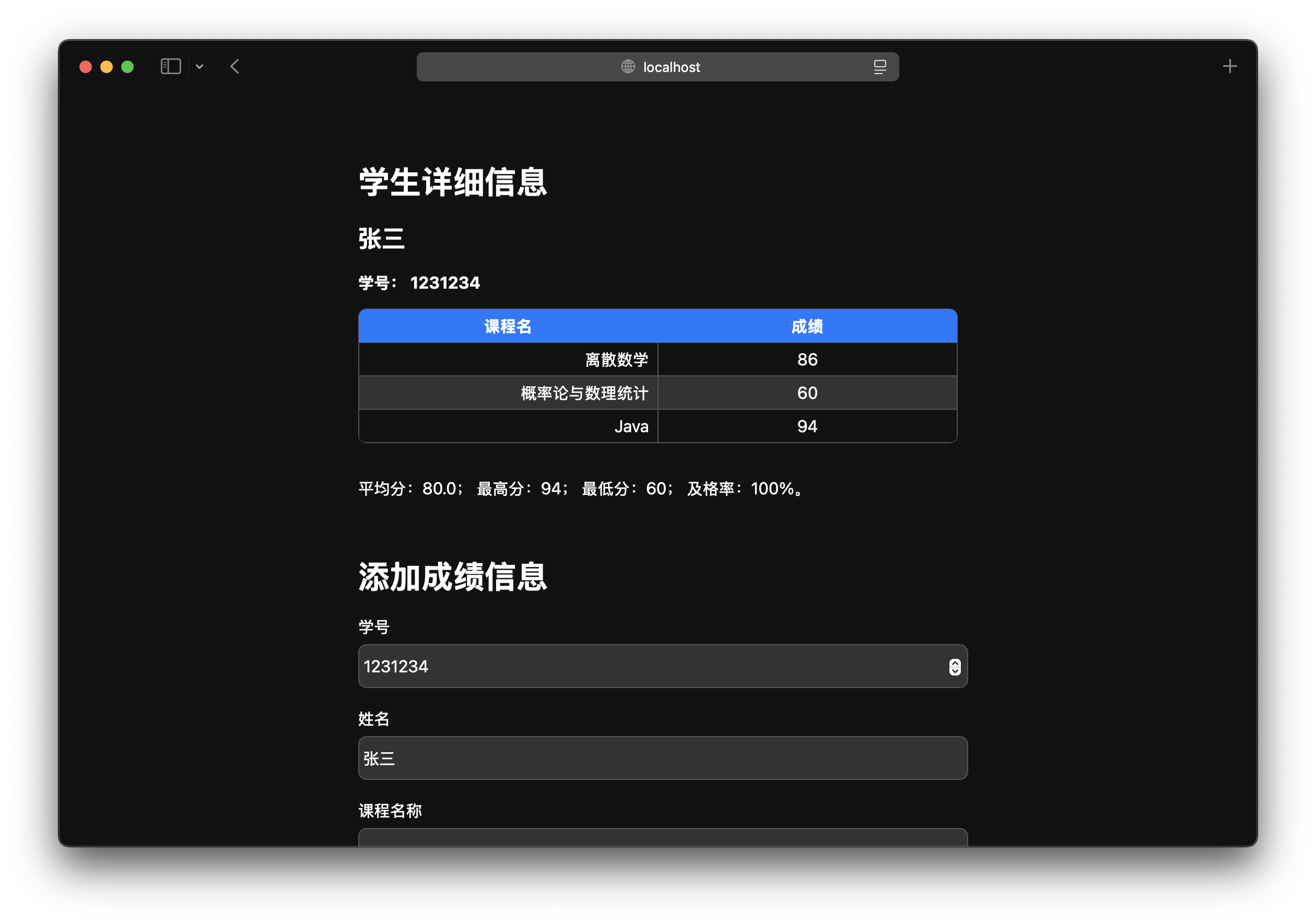Click the 成绩 table header

click(x=807, y=326)
